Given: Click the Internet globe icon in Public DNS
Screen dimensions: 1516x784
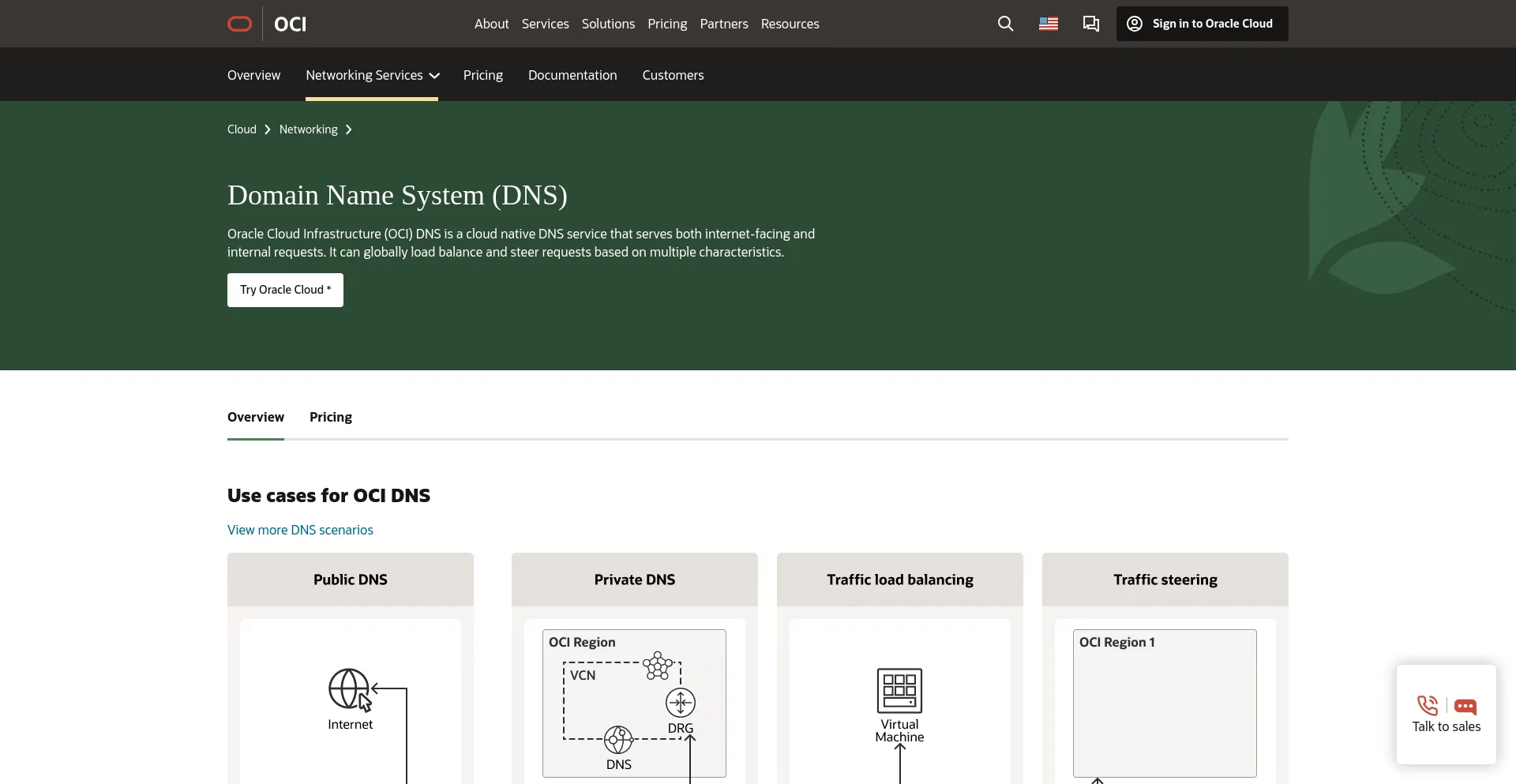Looking at the screenshot, I should click(350, 690).
